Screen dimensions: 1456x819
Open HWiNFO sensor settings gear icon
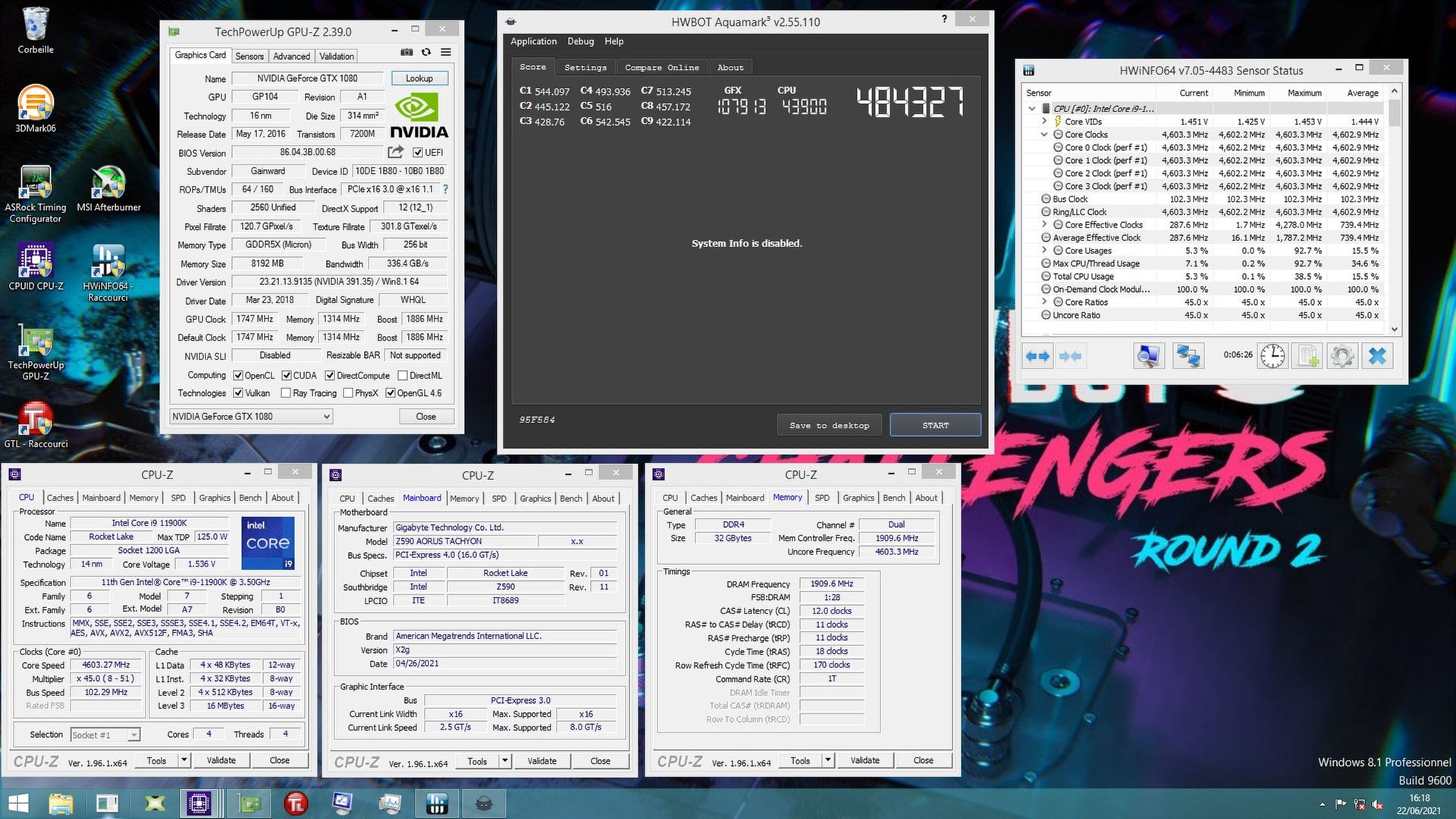click(1342, 356)
